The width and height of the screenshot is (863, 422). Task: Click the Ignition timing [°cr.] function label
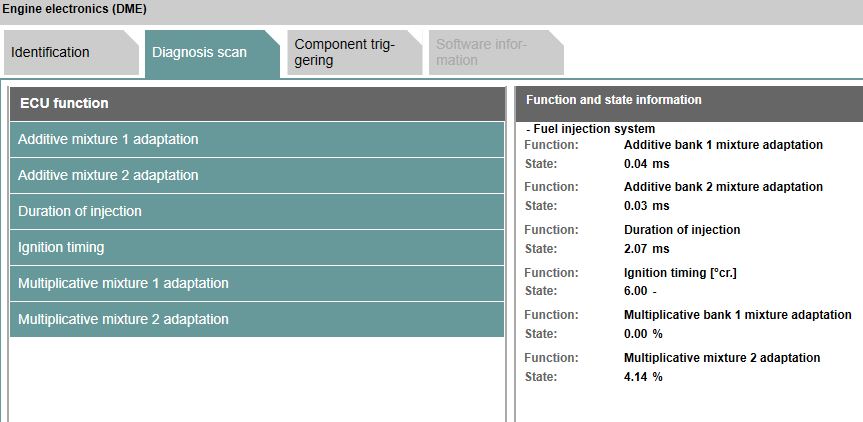pos(680,272)
